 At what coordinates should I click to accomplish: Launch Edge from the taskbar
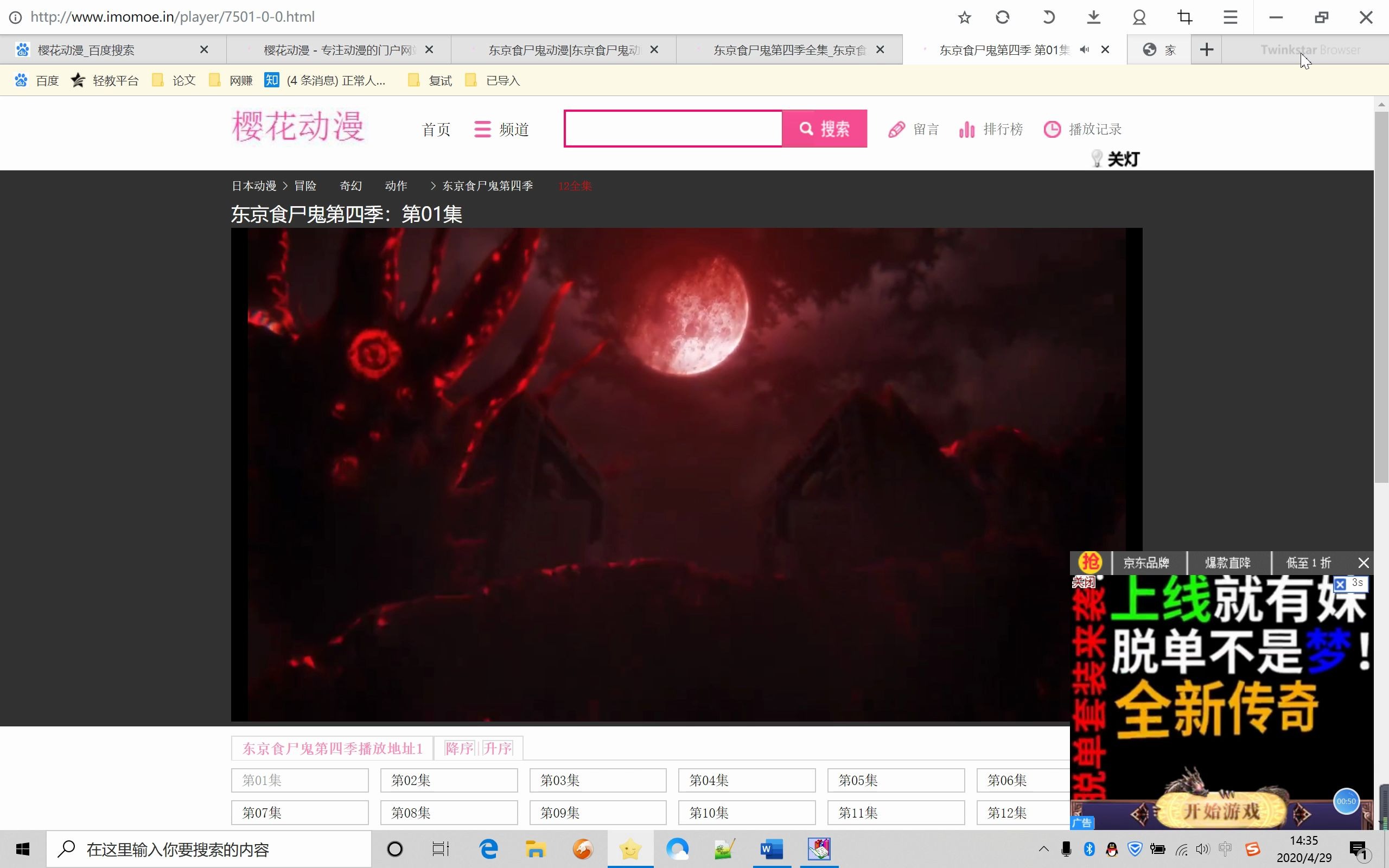click(x=488, y=849)
